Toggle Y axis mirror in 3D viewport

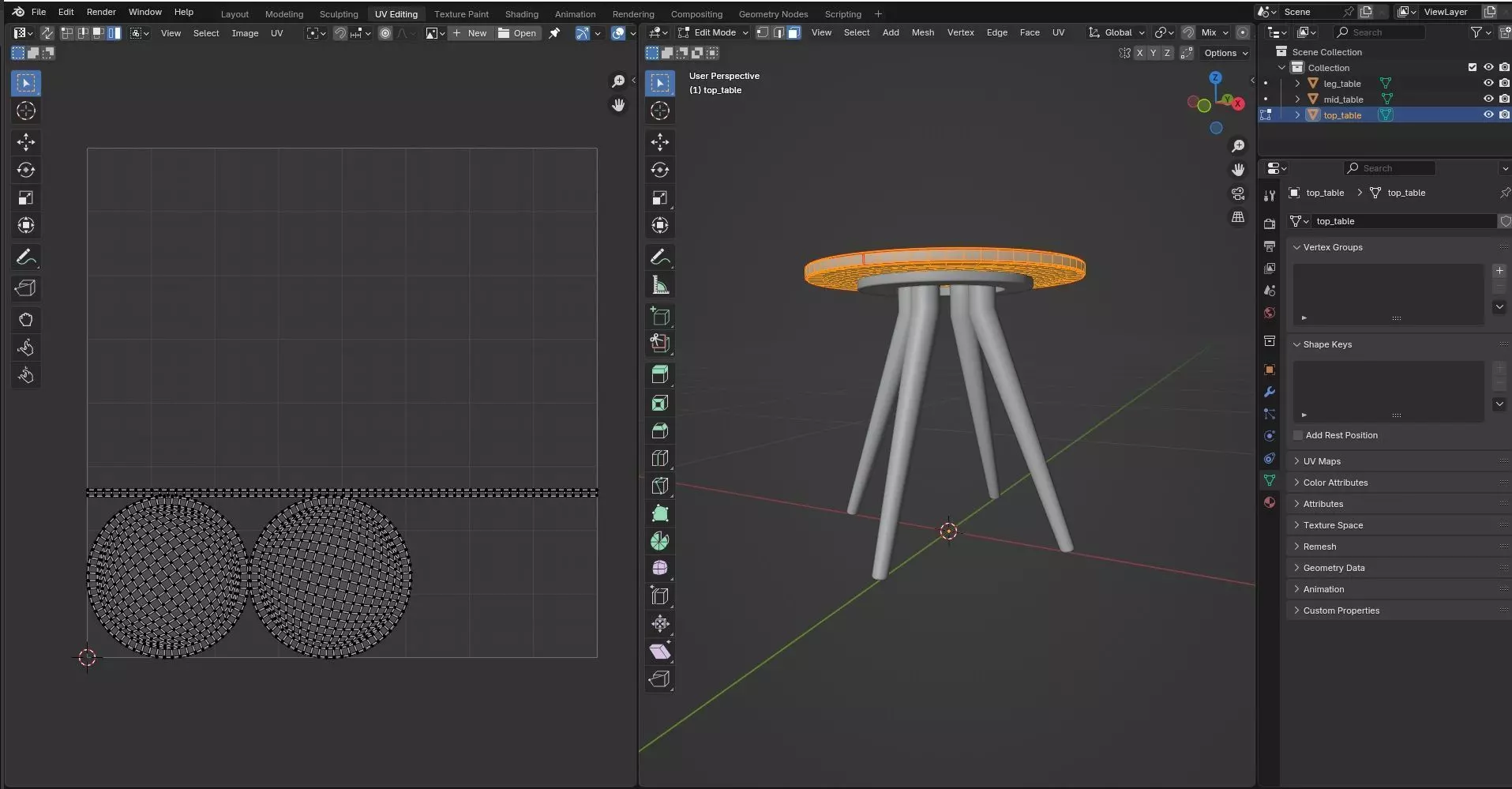[x=1153, y=53]
